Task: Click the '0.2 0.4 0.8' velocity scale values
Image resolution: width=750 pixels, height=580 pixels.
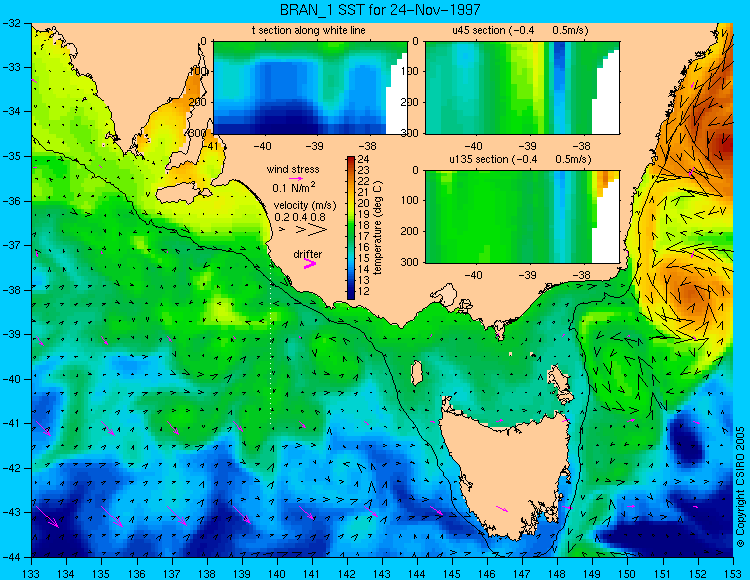Action: pos(300,217)
